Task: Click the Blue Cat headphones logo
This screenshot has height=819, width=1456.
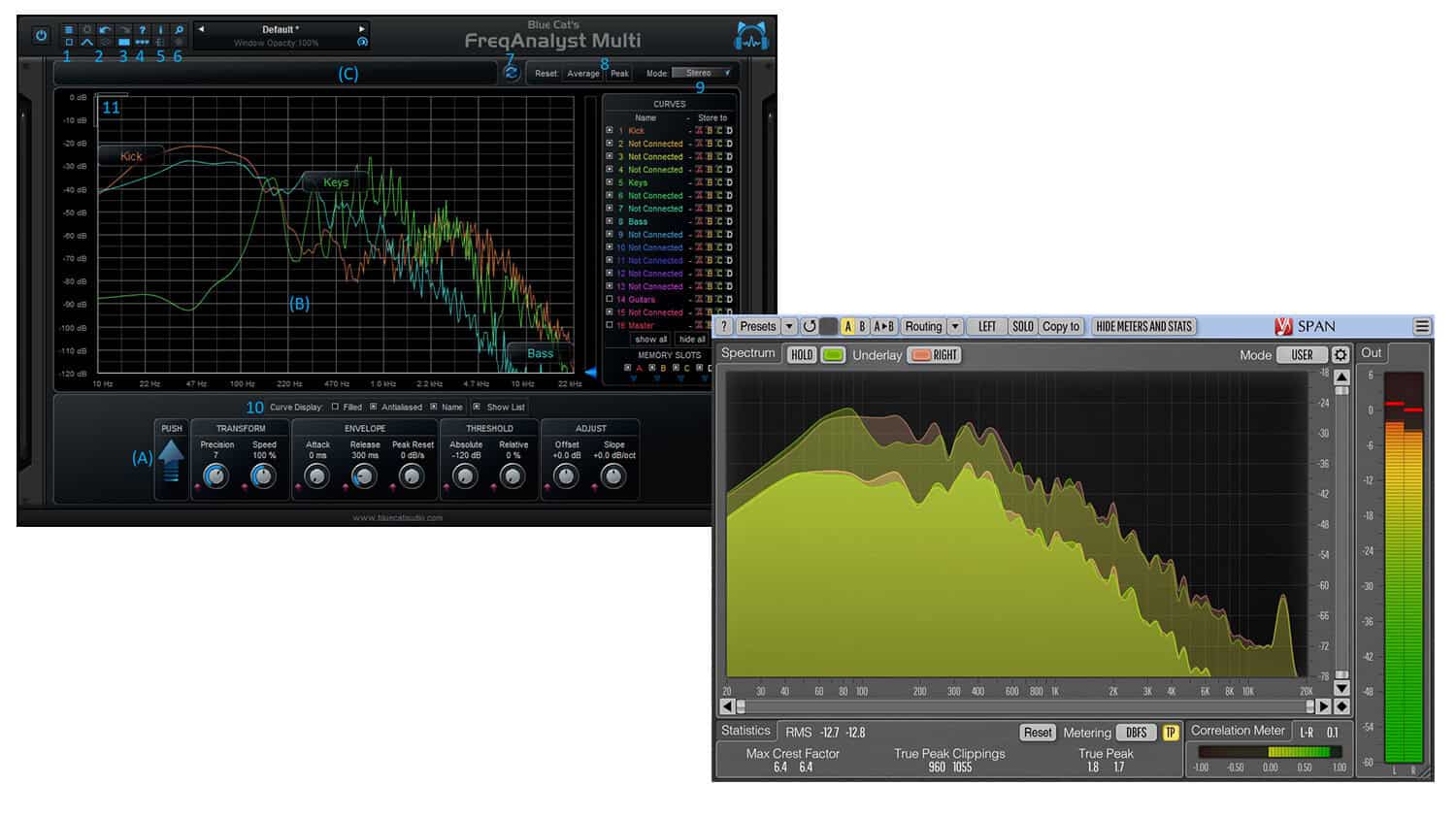Action: point(751,36)
